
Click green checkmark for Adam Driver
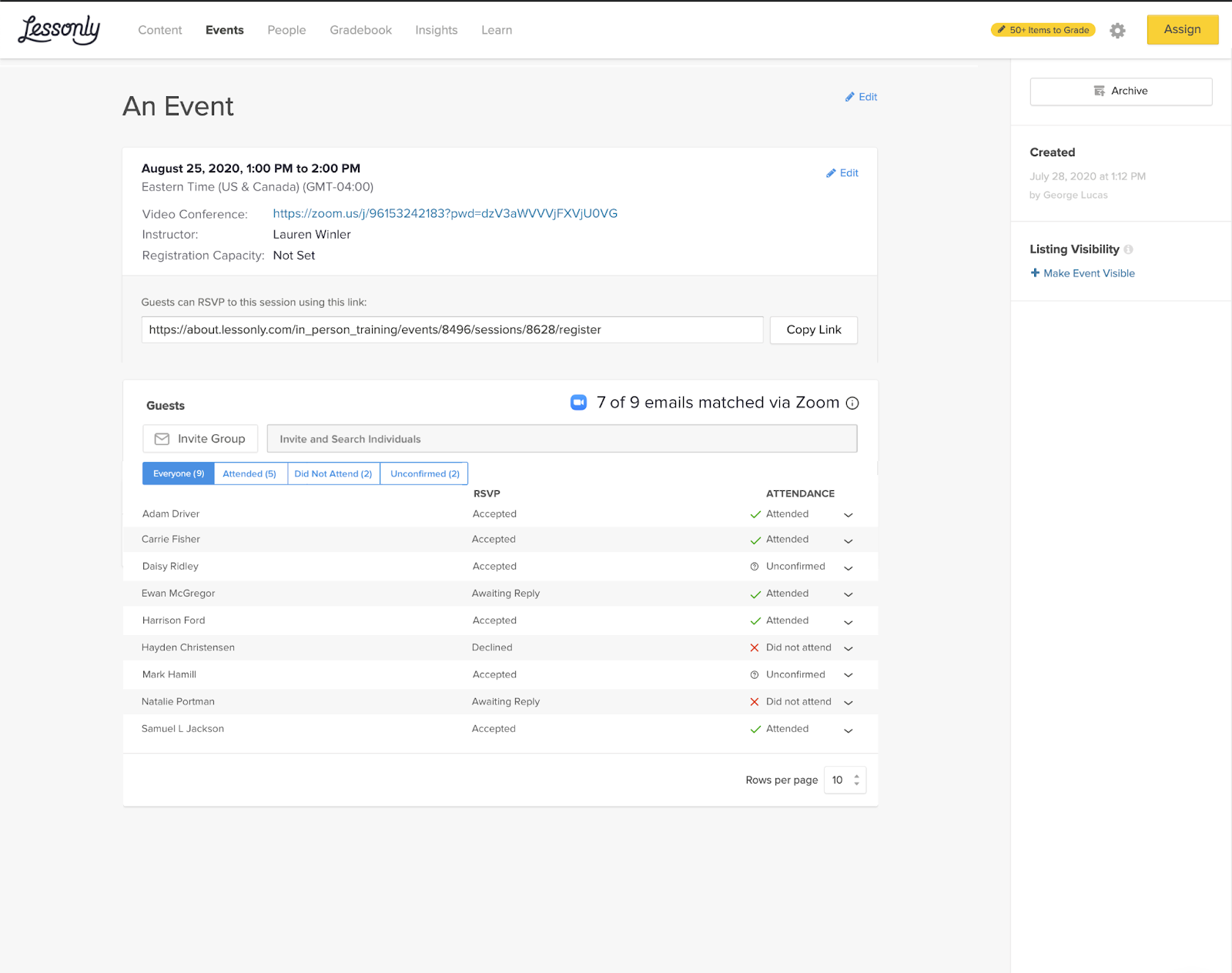click(755, 514)
